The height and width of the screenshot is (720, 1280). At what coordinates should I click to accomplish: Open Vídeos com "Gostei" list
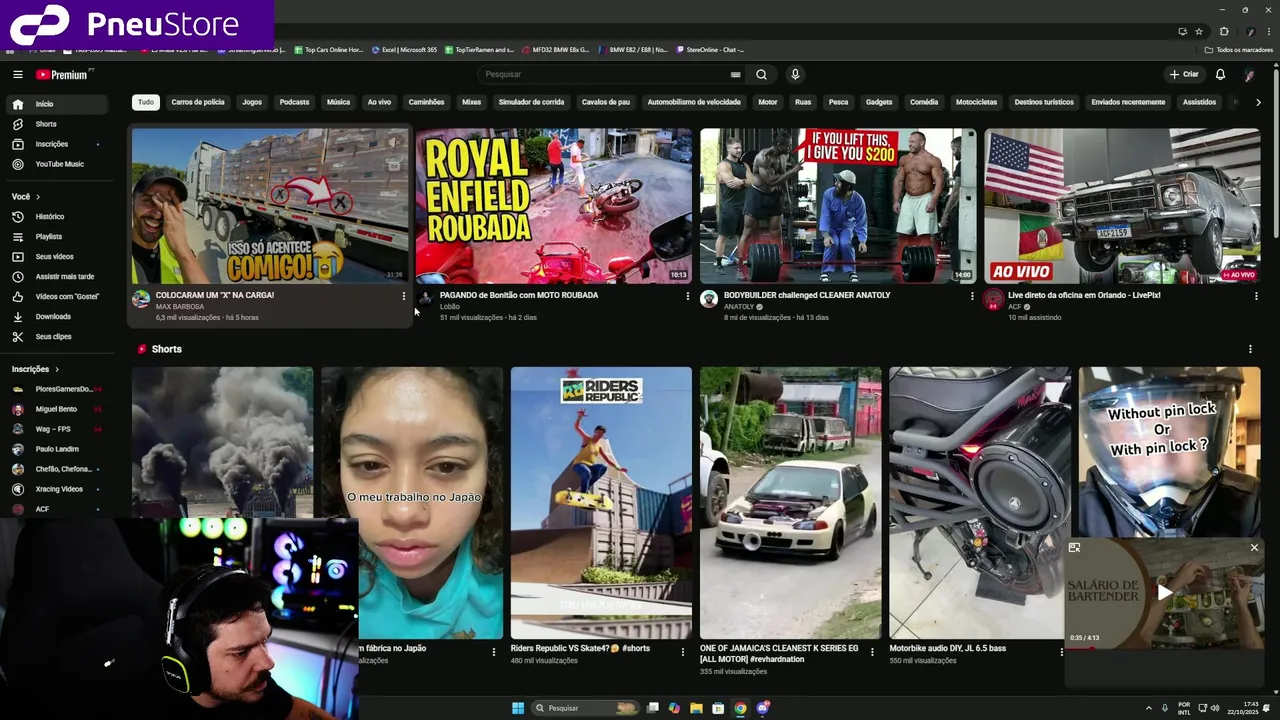tap(58, 296)
